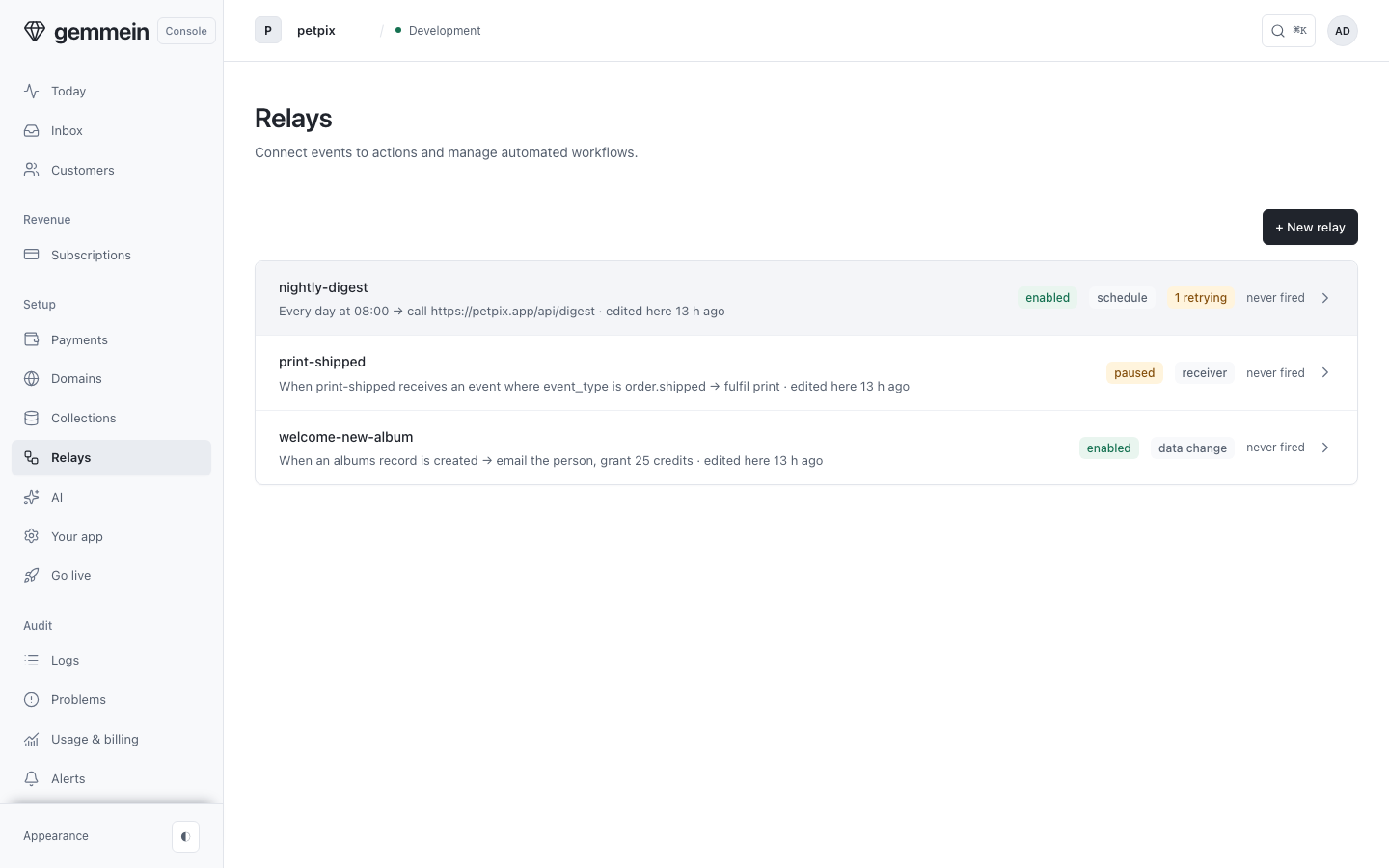Screen dimensions: 1389x868
Task: Click the P project badge for petpix
Action: (268, 30)
